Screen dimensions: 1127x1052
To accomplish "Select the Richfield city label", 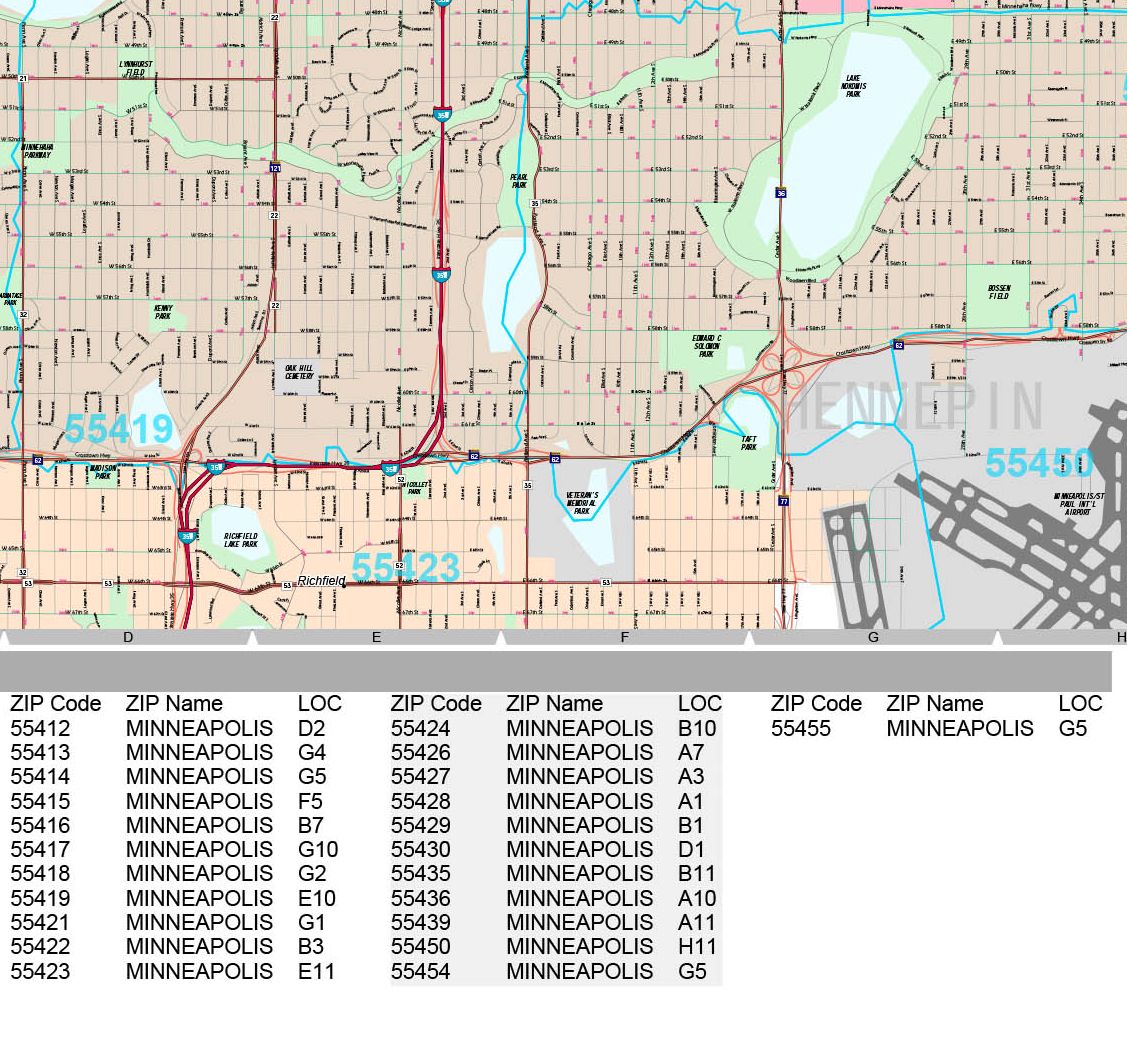I will click(321, 581).
